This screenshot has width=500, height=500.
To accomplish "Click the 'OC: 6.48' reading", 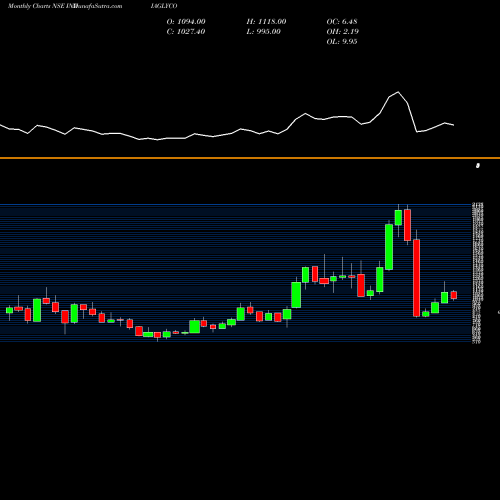I will coord(342,22).
